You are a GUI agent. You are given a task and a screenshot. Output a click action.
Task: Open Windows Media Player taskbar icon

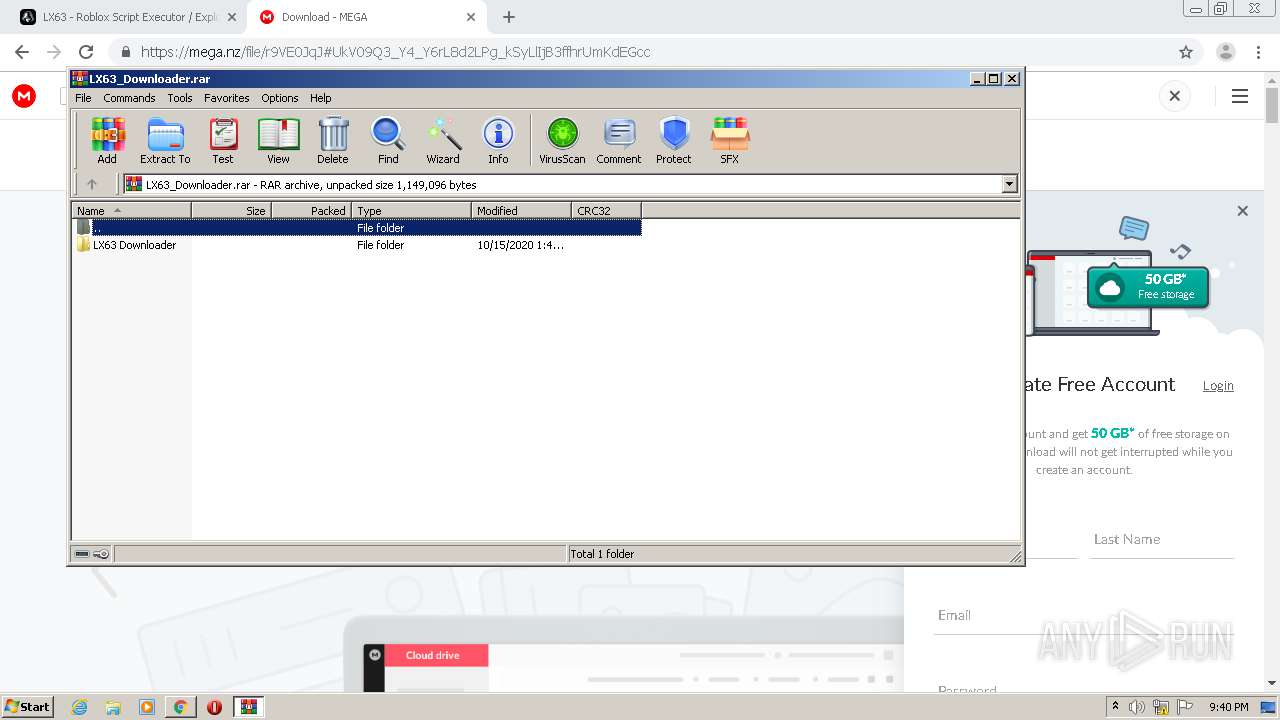pos(147,707)
